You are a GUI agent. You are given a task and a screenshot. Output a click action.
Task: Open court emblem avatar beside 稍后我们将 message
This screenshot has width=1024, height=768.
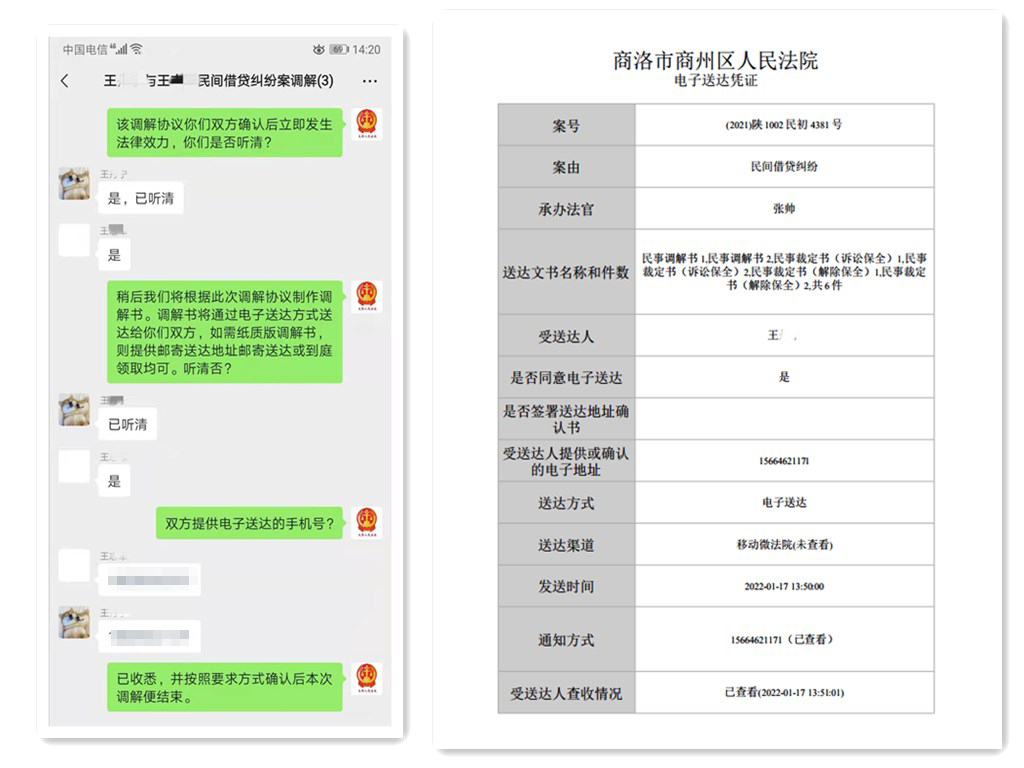tap(367, 297)
